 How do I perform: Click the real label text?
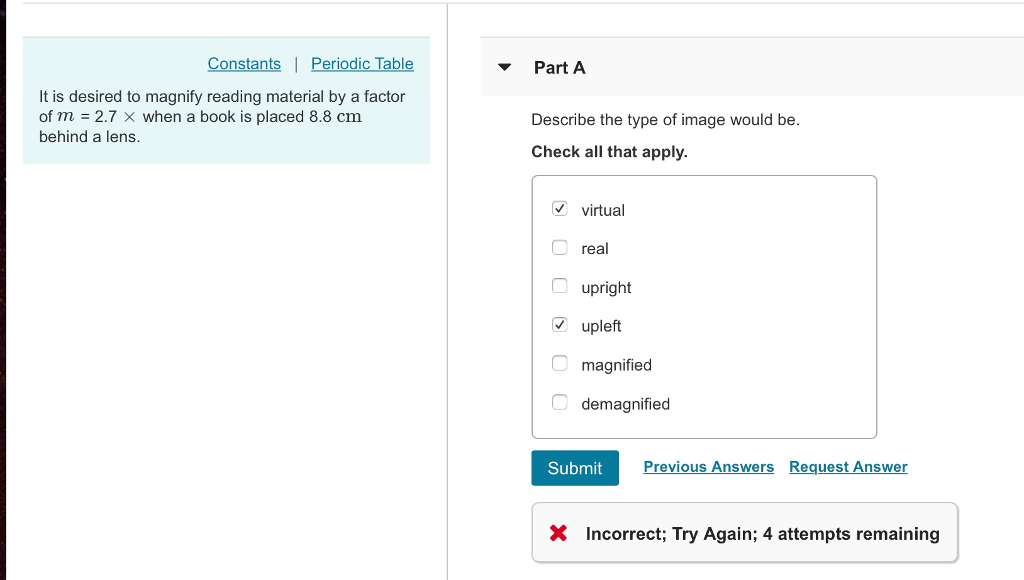coord(596,248)
